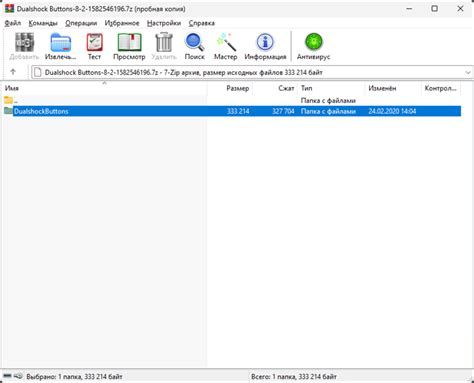Click the packed value 327 704
474x383 pixels.
coord(283,111)
